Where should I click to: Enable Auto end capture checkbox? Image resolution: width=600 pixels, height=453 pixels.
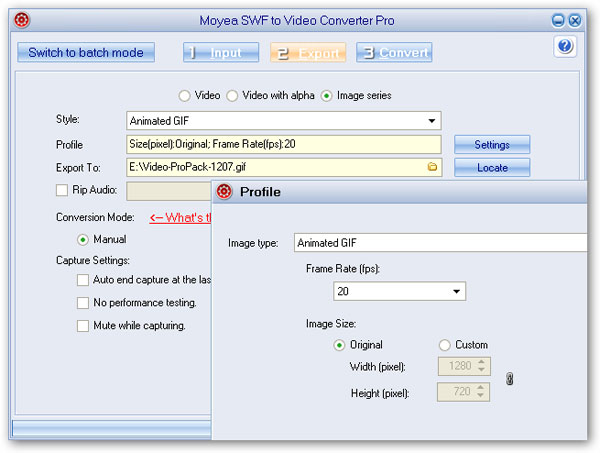coord(83,280)
